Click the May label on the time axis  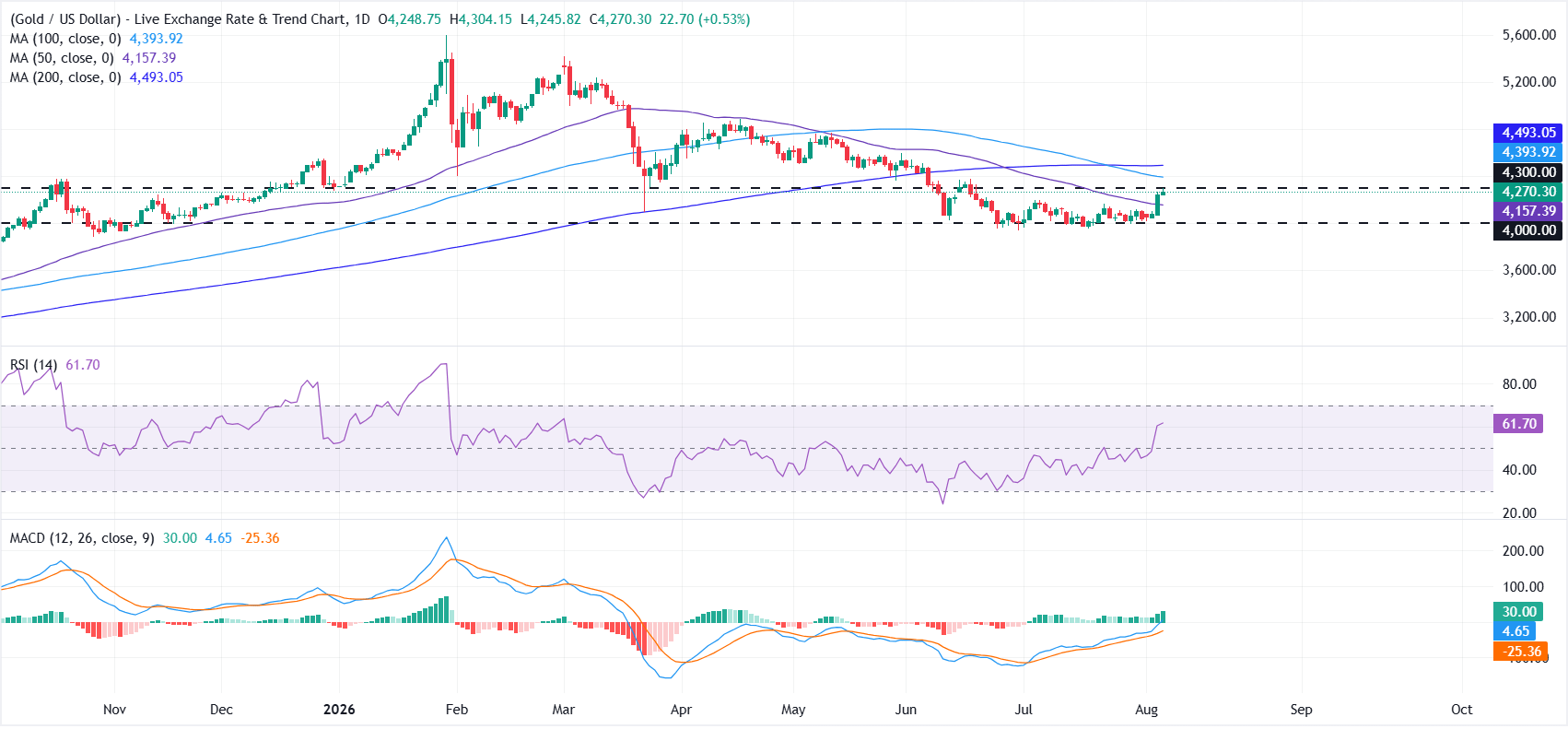click(793, 710)
